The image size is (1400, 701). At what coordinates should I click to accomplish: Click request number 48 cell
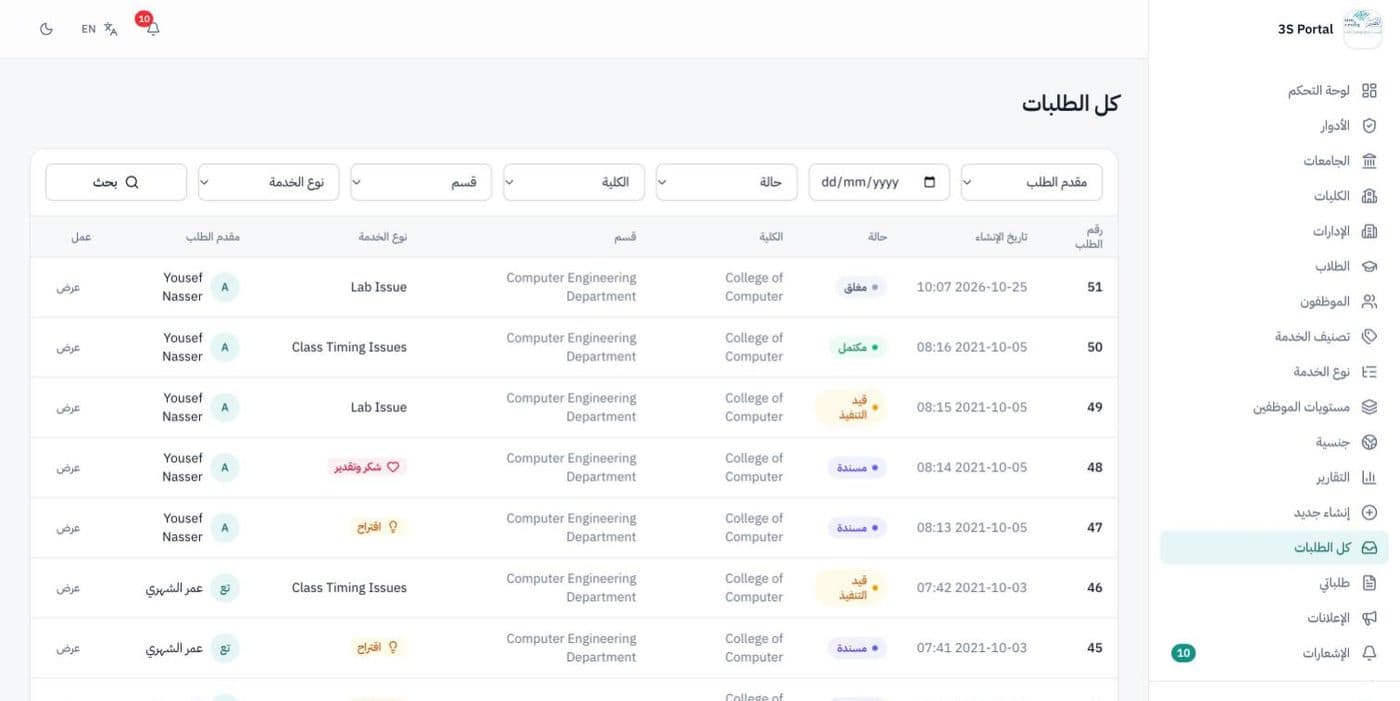1095,467
